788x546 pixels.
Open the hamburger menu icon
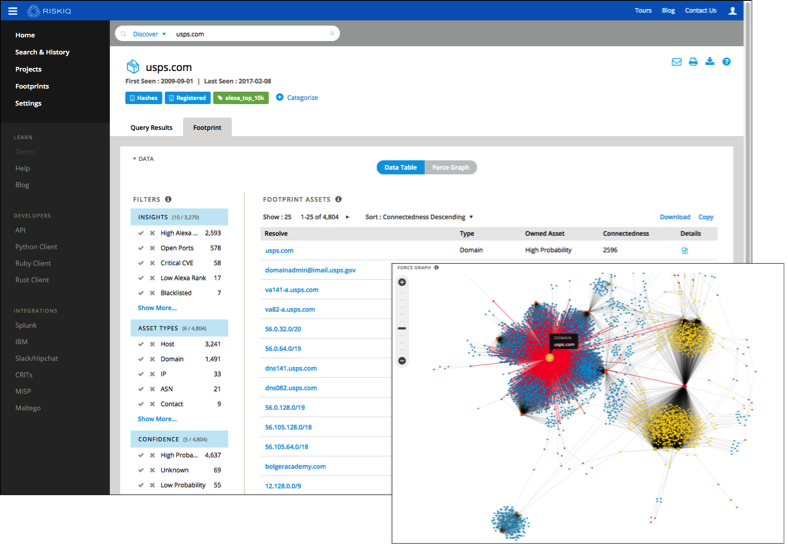(13, 11)
